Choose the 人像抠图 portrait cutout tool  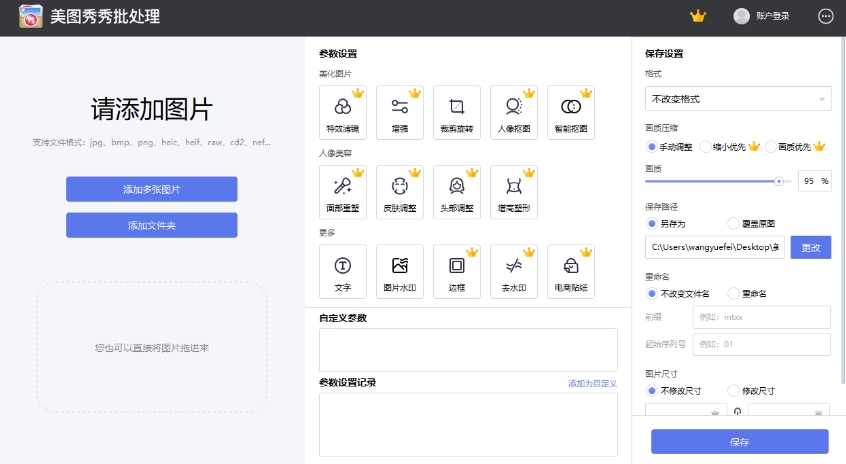(x=514, y=113)
